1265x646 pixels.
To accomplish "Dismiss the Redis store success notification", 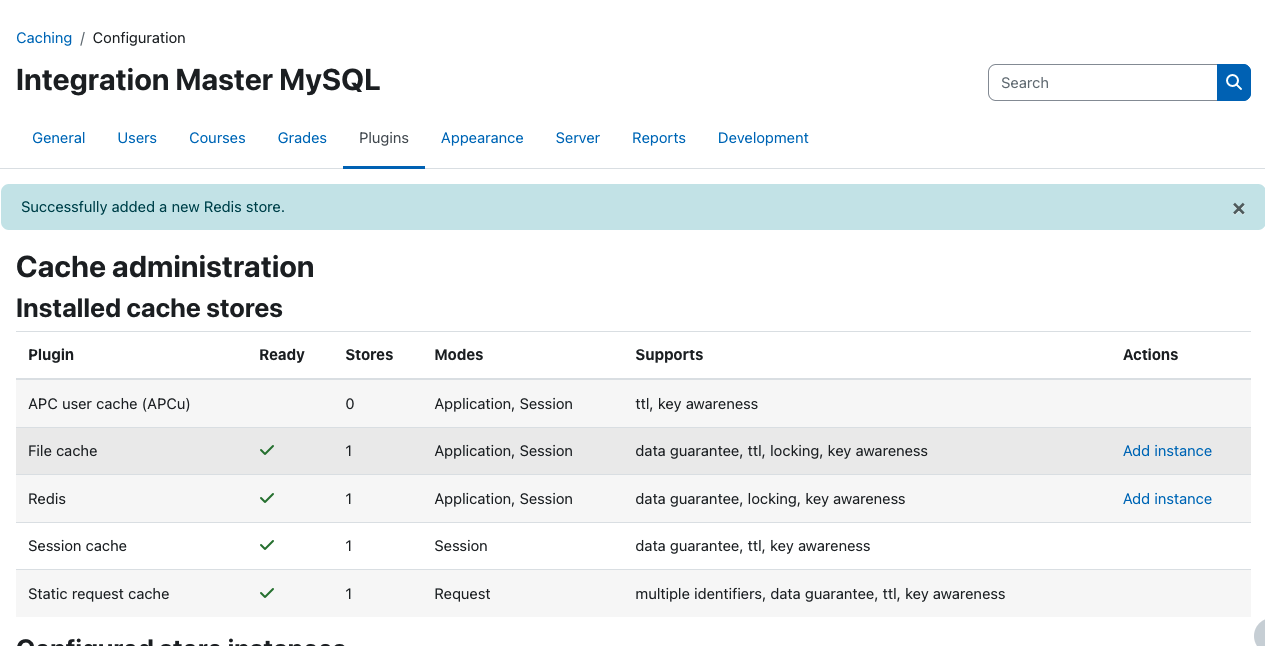I will coord(1239,208).
